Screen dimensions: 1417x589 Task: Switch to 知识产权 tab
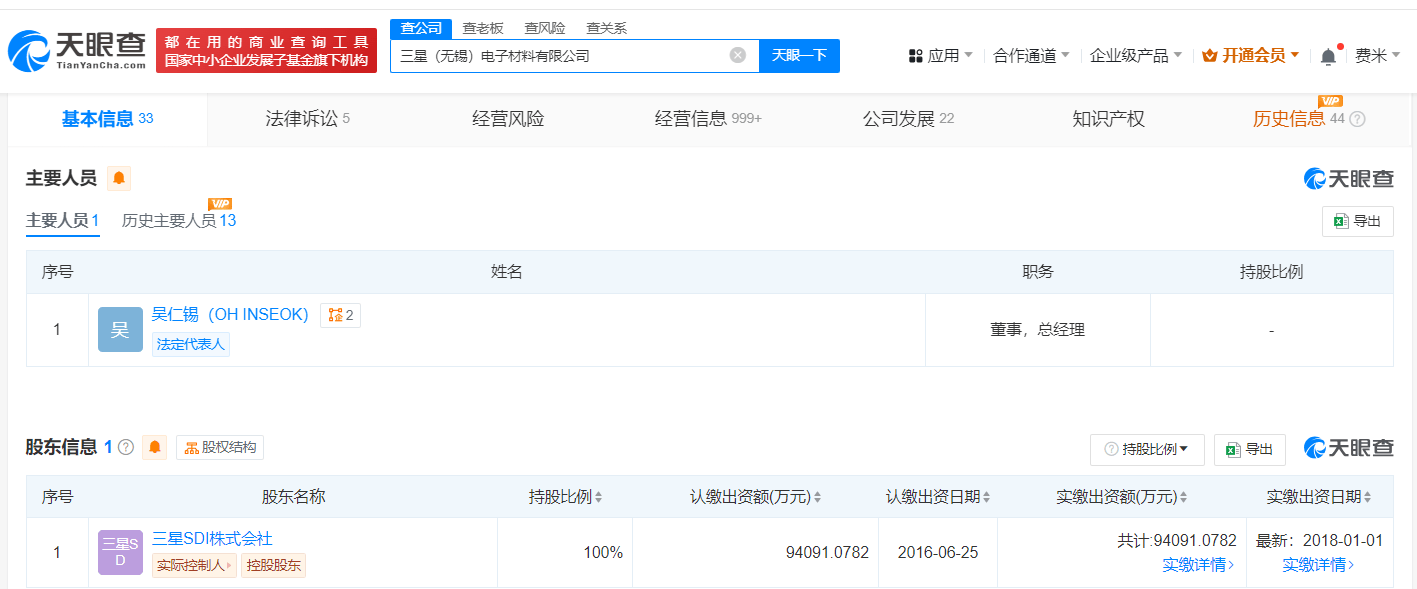[x=1108, y=119]
